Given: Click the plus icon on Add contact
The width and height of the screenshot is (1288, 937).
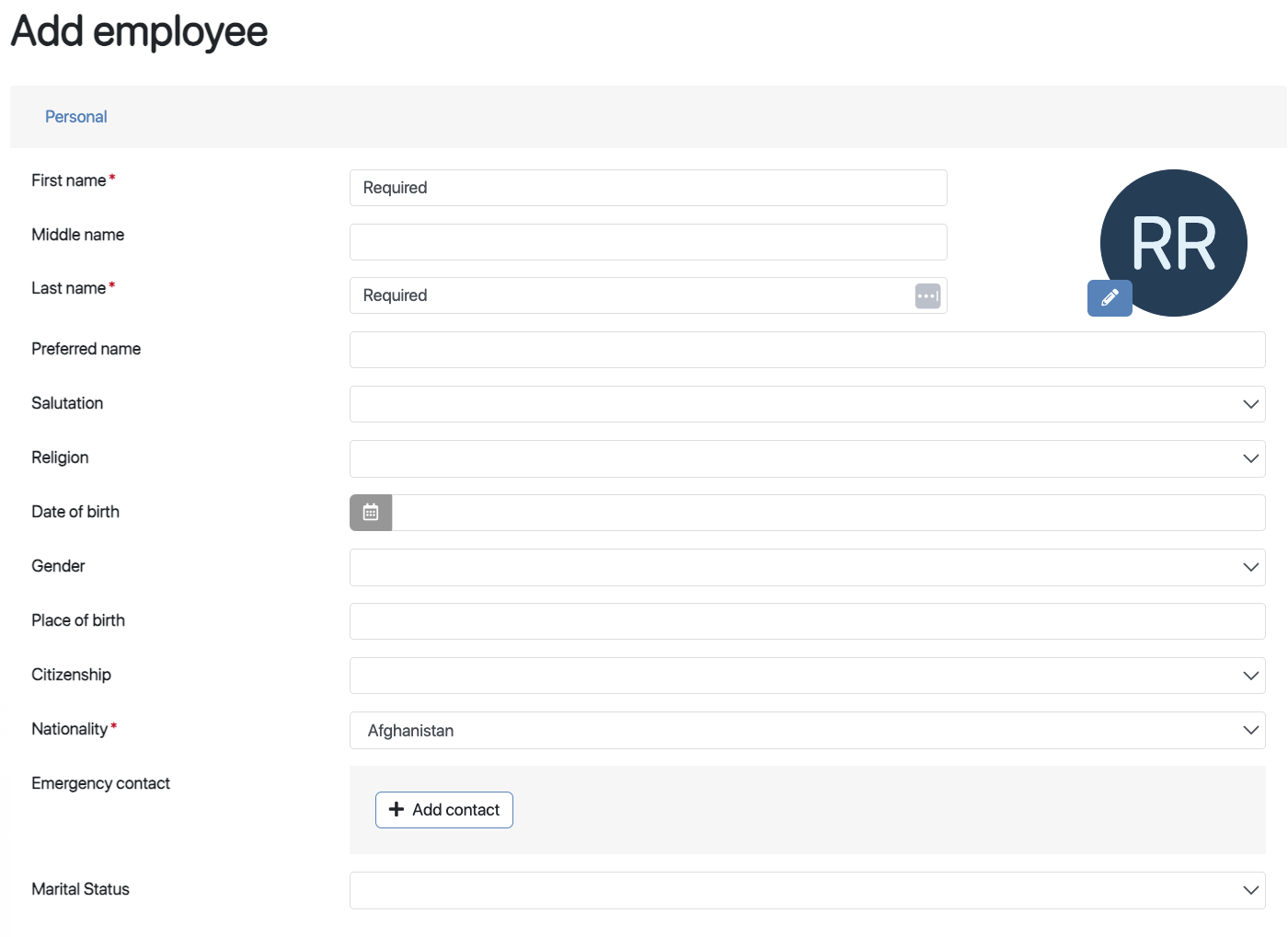Looking at the screenshot, I should click(397, 810).
